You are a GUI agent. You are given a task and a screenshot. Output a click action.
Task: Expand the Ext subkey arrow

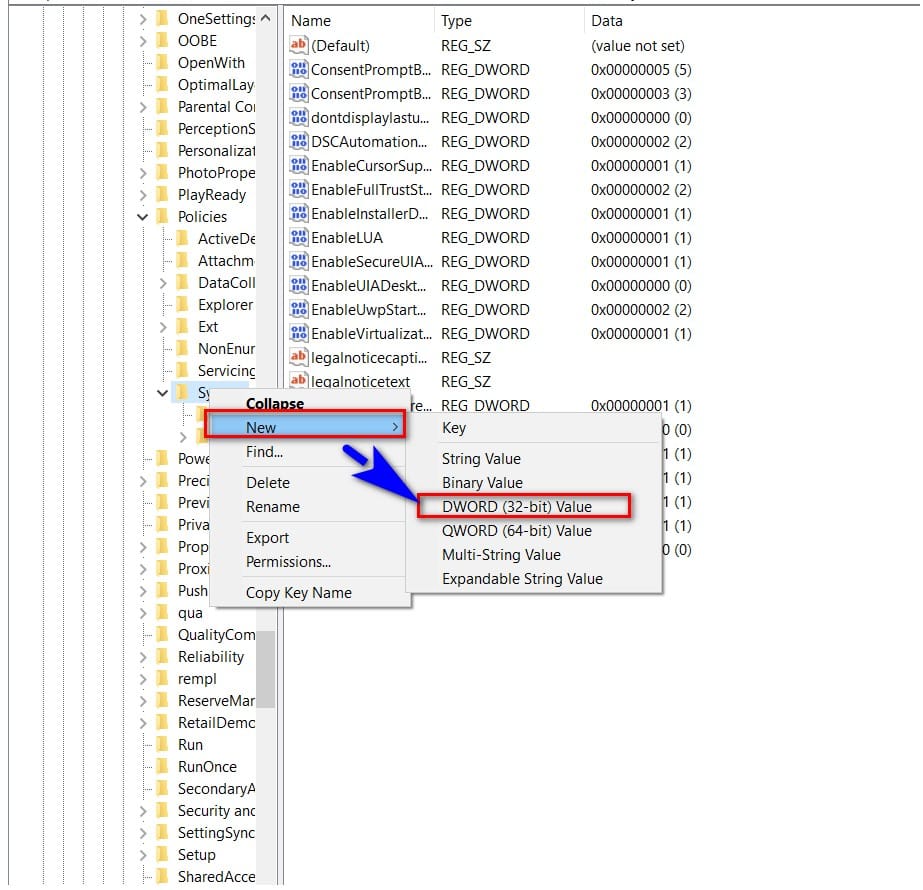pos(163,327)
